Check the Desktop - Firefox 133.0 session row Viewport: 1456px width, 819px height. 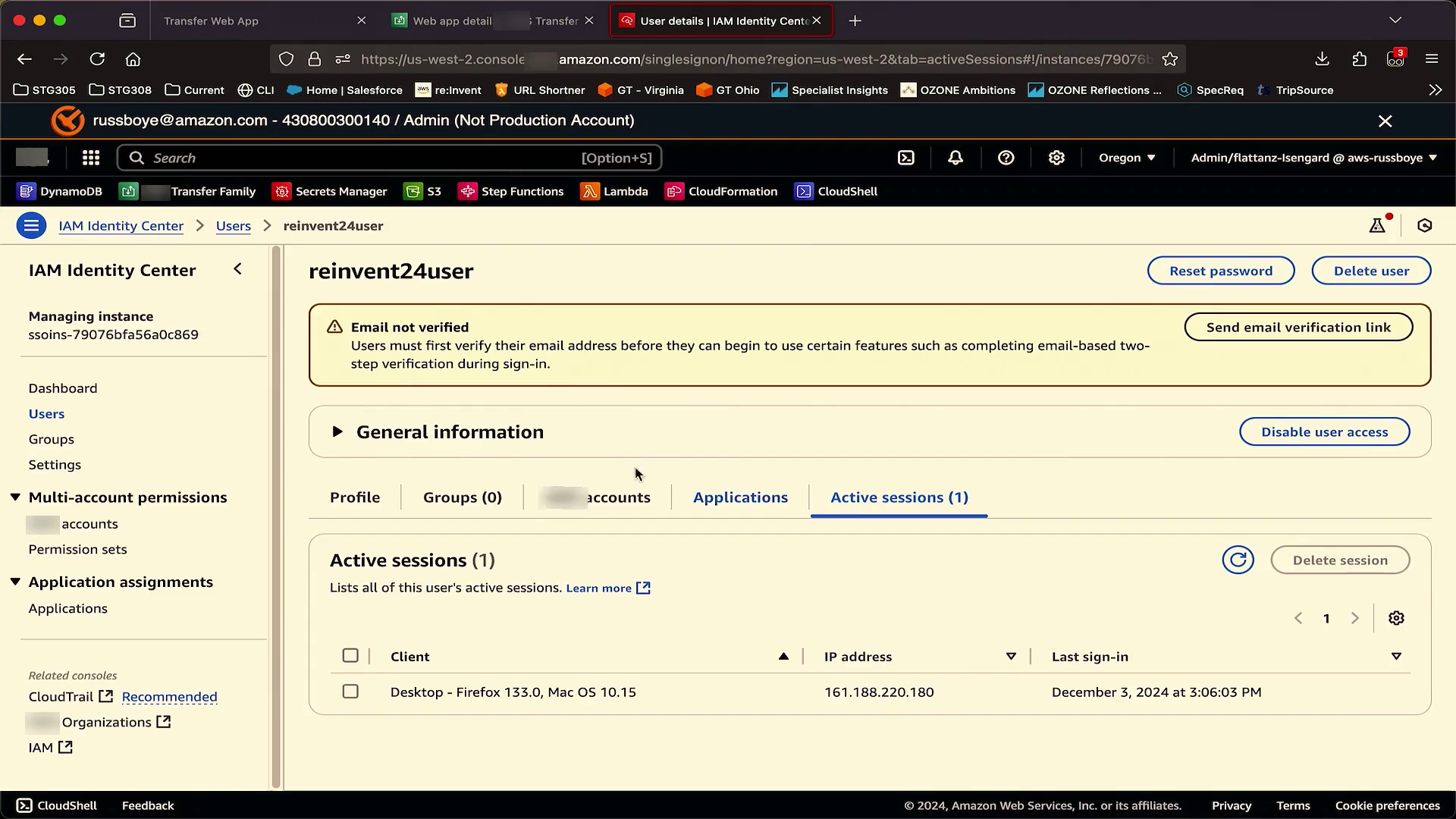click(x=350, y=692)
